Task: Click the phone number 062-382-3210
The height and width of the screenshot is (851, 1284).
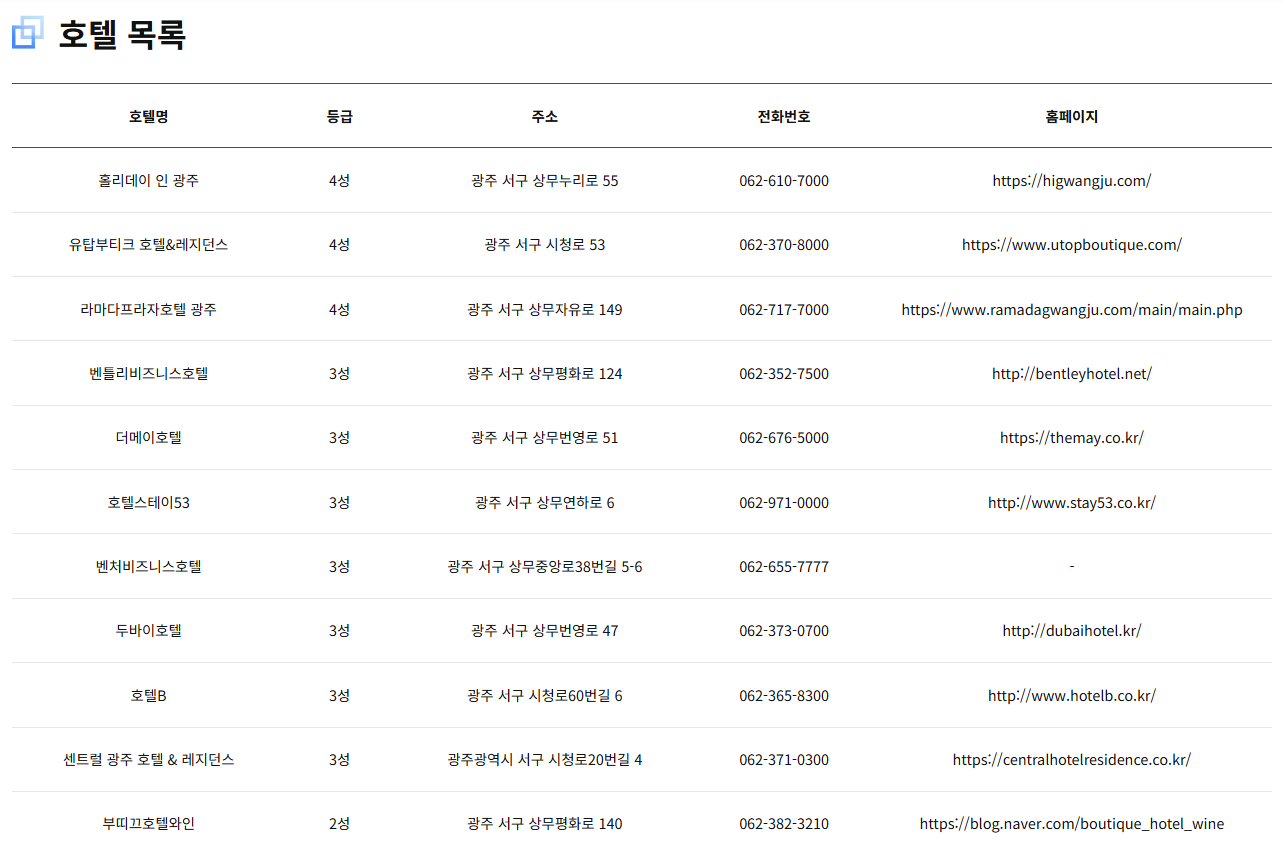Action: (783, 824)
